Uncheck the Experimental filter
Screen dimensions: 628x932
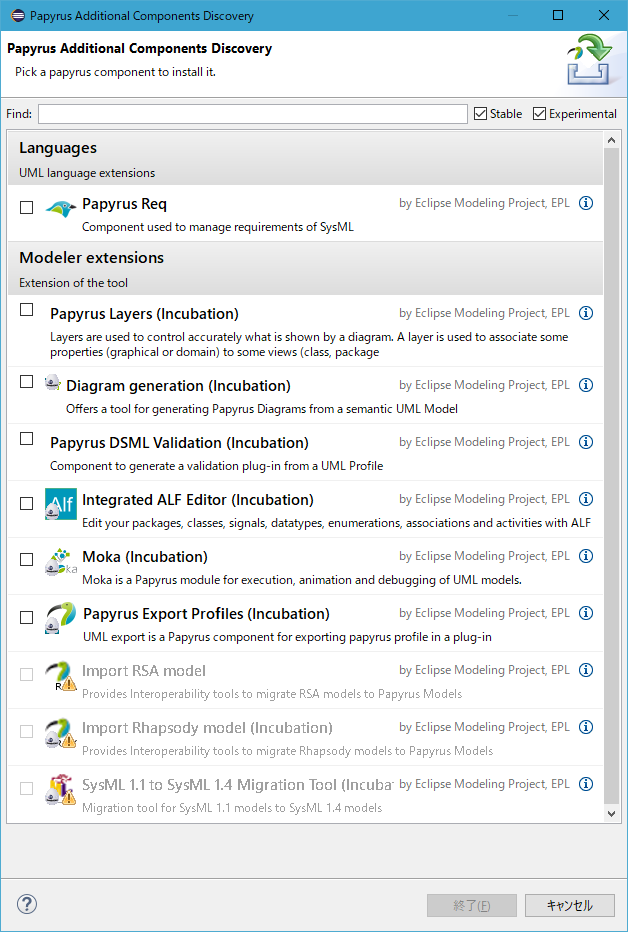coord(540,113)
